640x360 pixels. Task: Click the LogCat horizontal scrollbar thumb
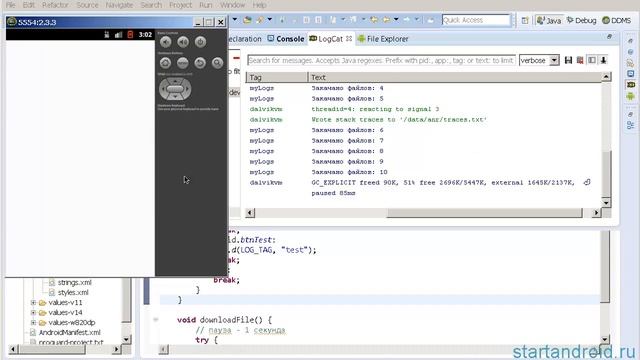(484, 213)
